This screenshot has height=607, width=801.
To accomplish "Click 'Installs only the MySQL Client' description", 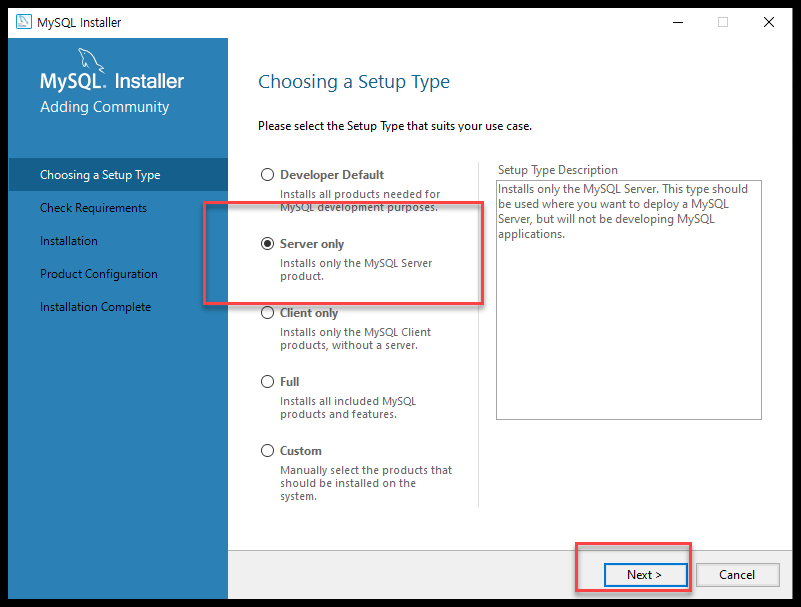I will point(356,339).
